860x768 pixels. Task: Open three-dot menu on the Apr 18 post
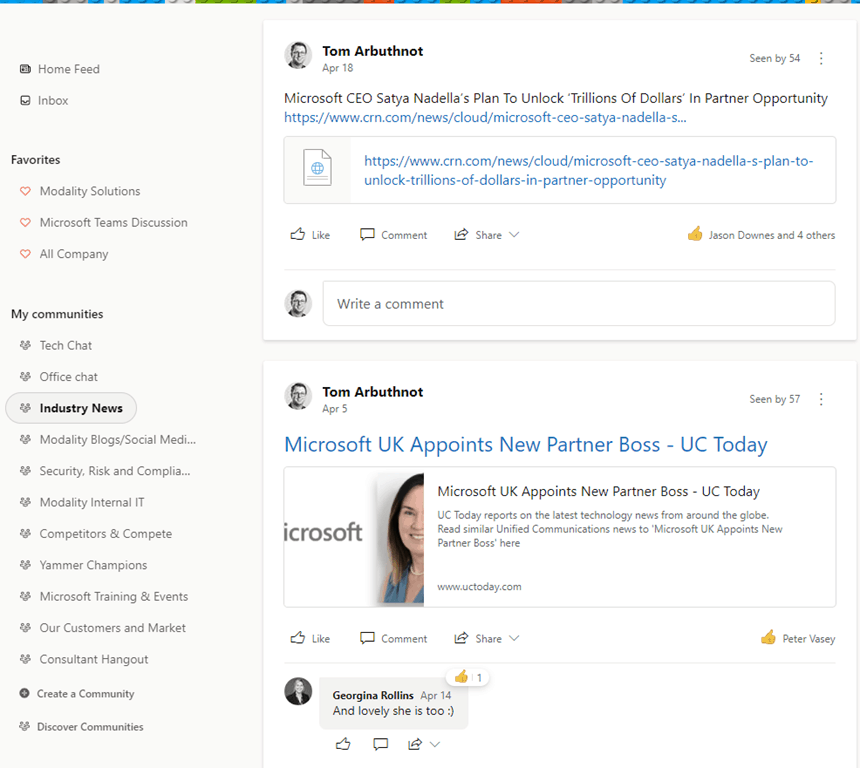point(821,59)
